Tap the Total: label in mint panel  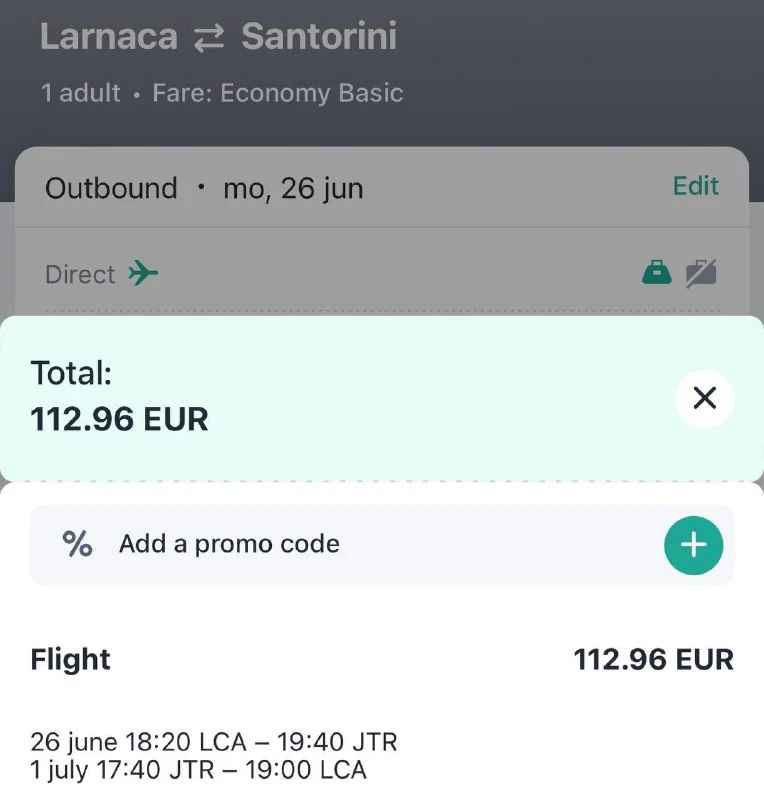tap(72, 374)
